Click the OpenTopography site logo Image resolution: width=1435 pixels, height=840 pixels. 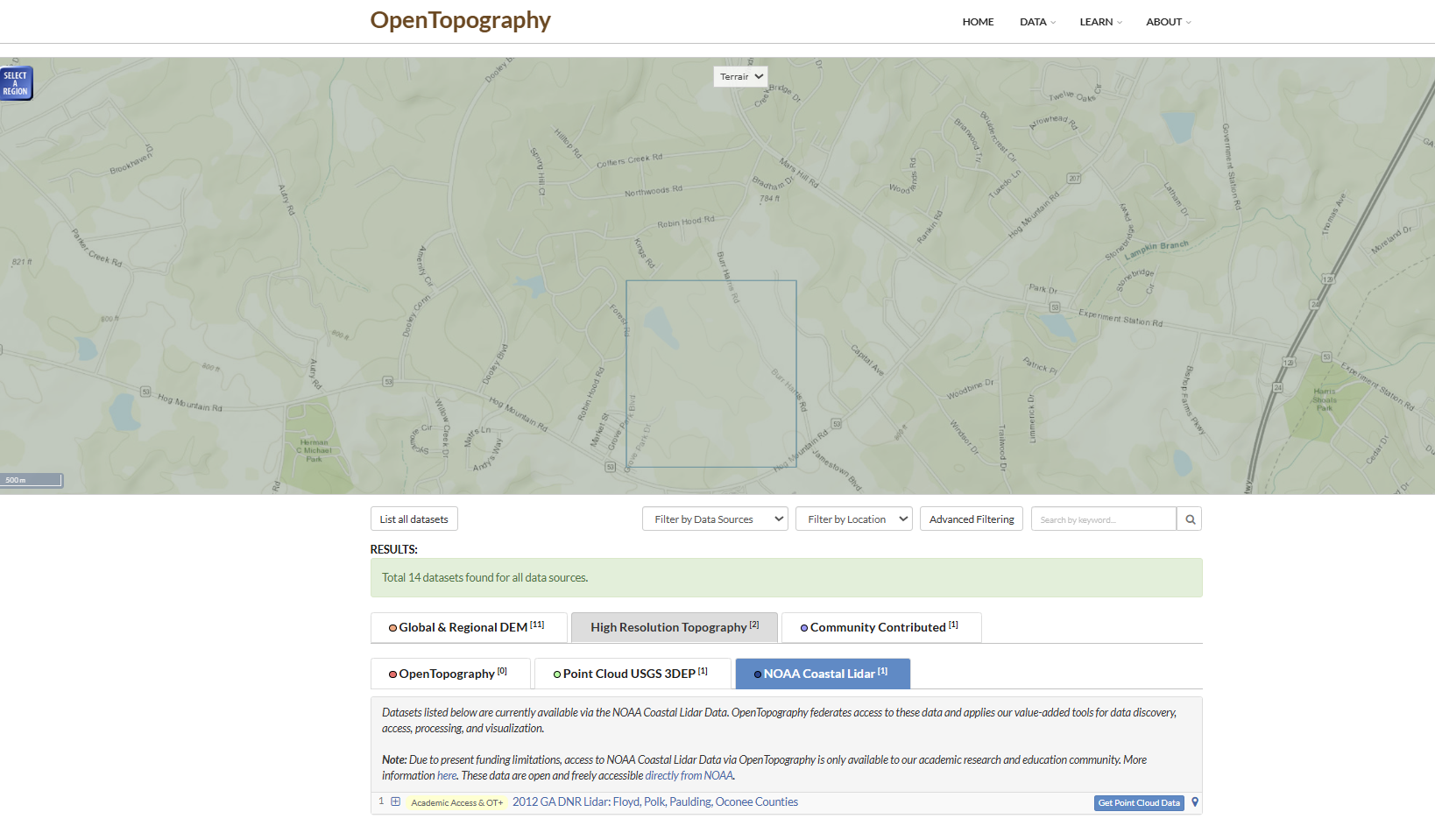pos(460,20)
